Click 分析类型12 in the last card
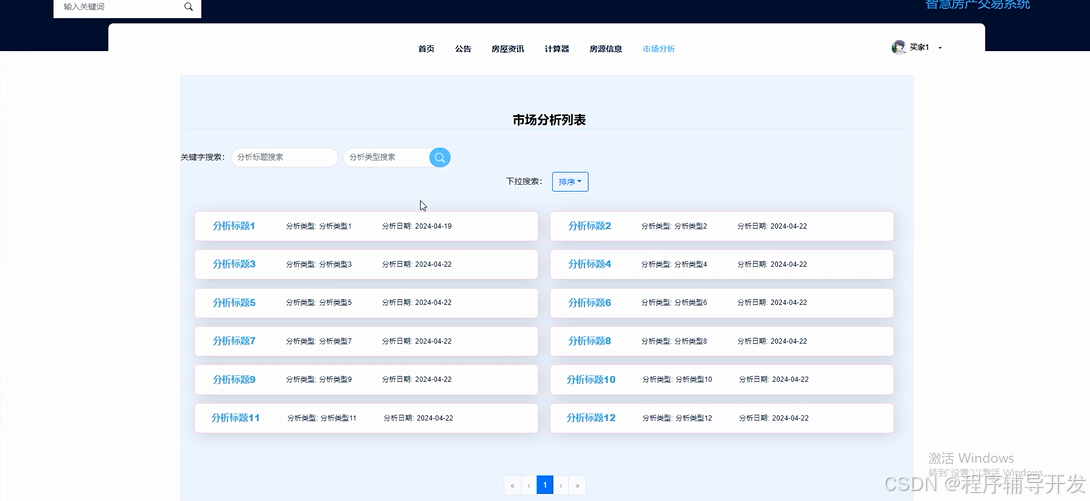The image size is (1090, 501). click(694, 418)
